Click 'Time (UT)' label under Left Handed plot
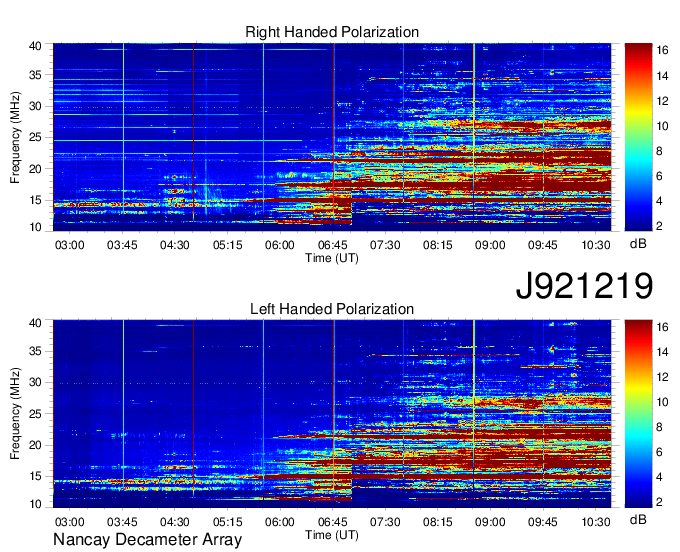 coord(332,536)
